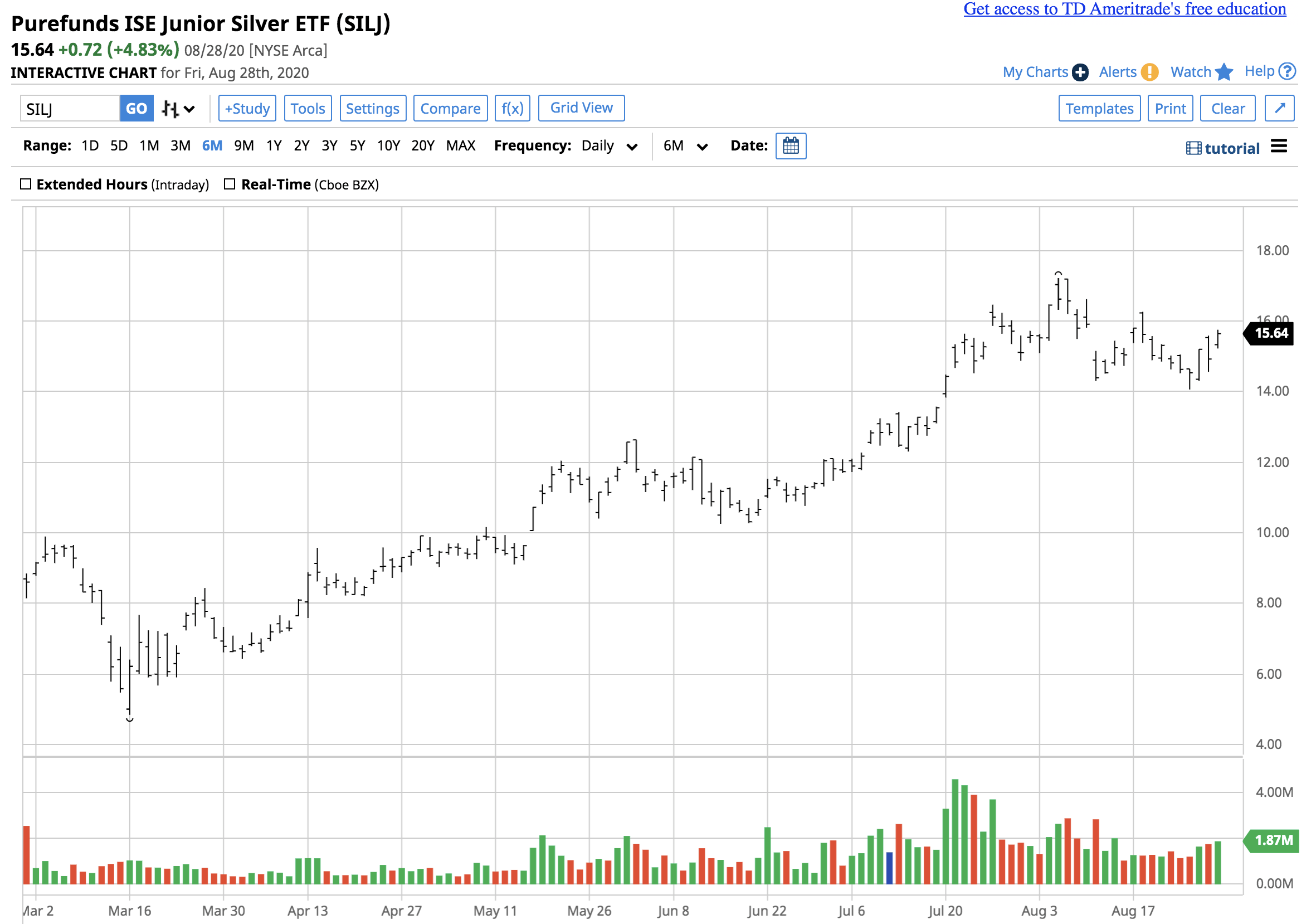
Task: Open the chart type bar icon
Action: click(170, 109)
